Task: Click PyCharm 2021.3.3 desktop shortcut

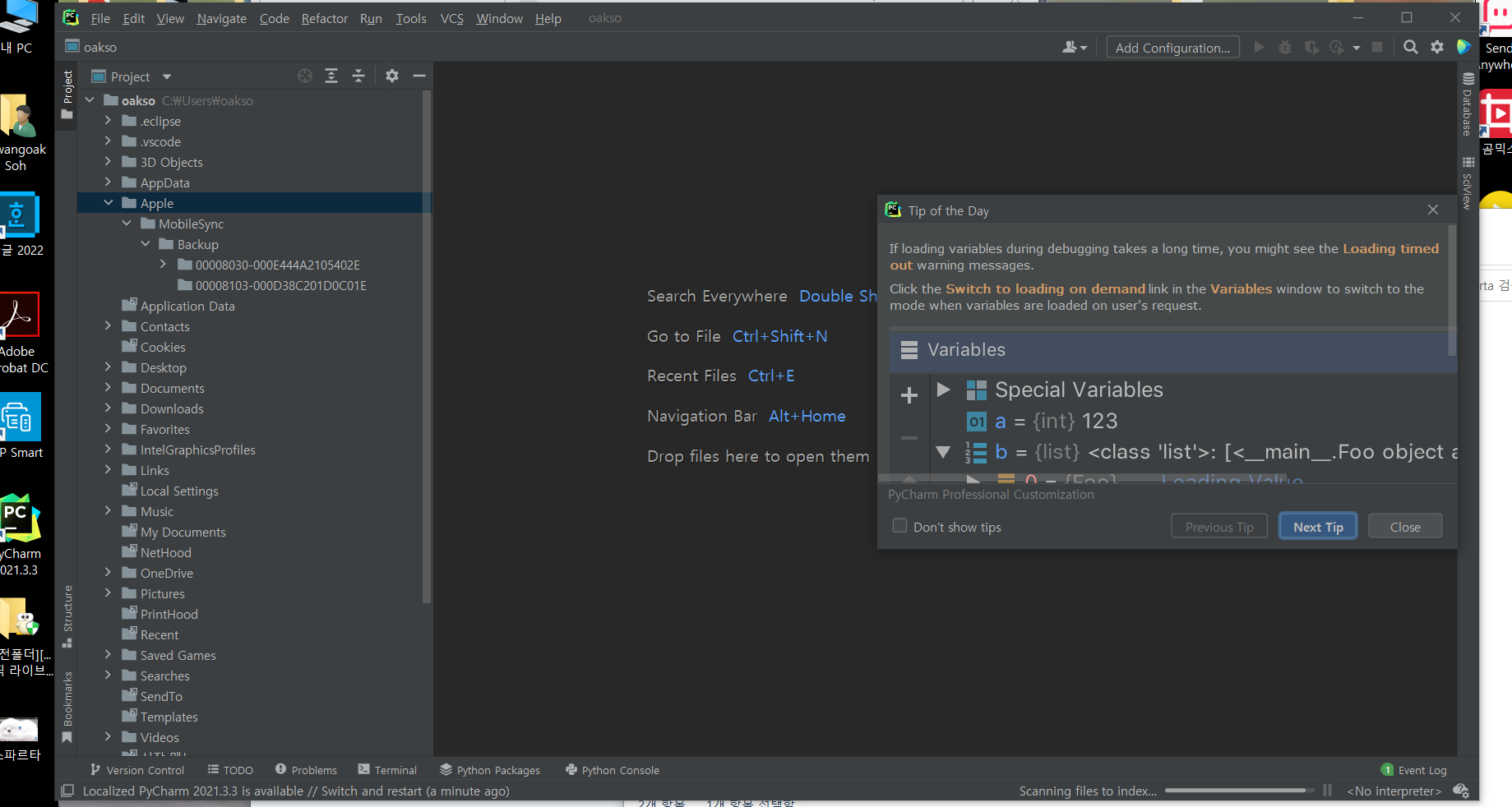Action: 18,534
